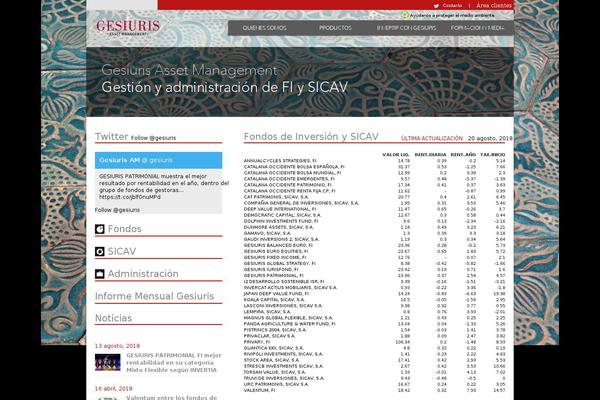Open Catalana Occidente Renta Fija CP, FI

pyautogui.click(x=290, y=191)
